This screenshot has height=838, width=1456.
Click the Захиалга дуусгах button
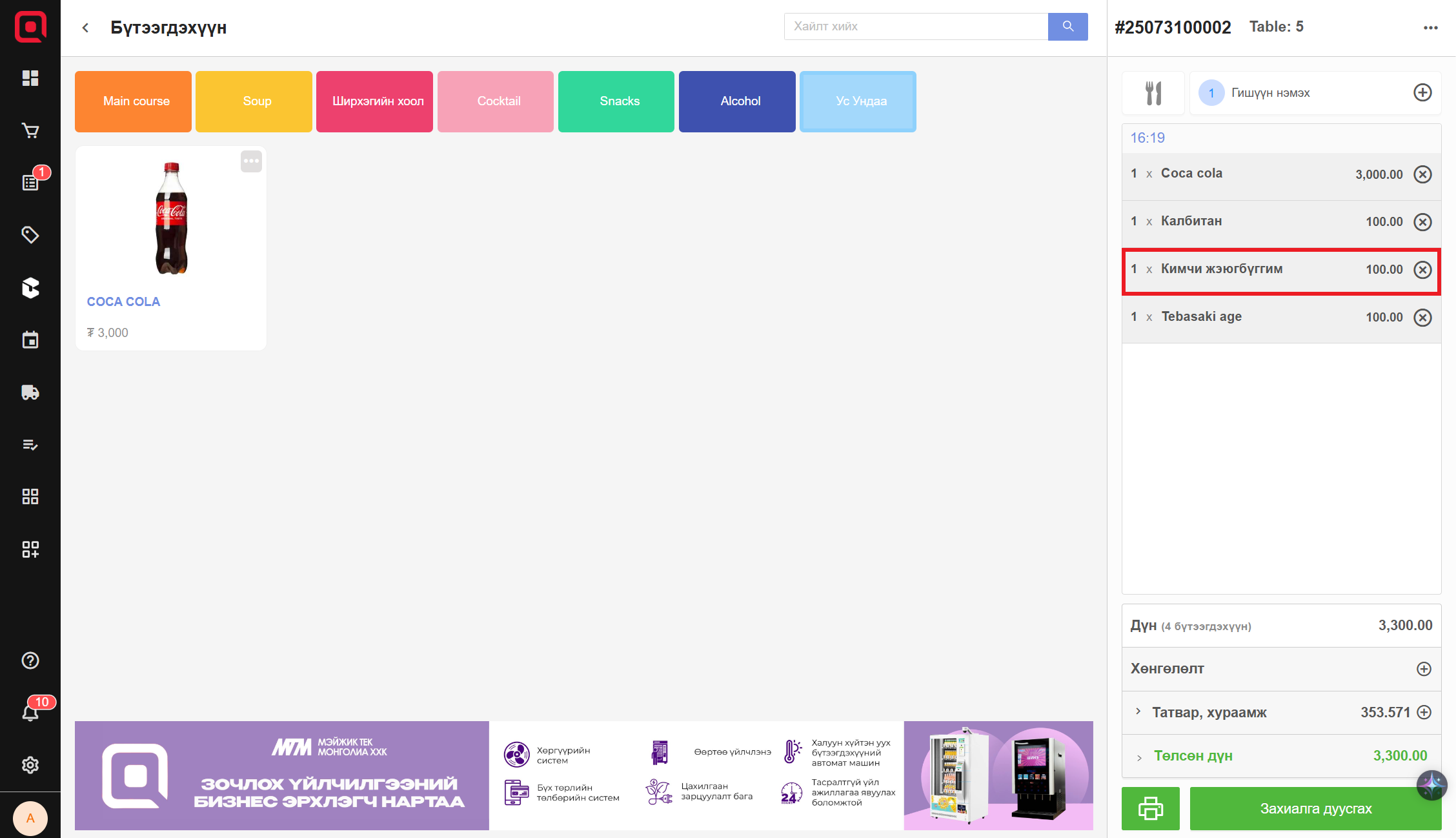tap(1315, 808)
